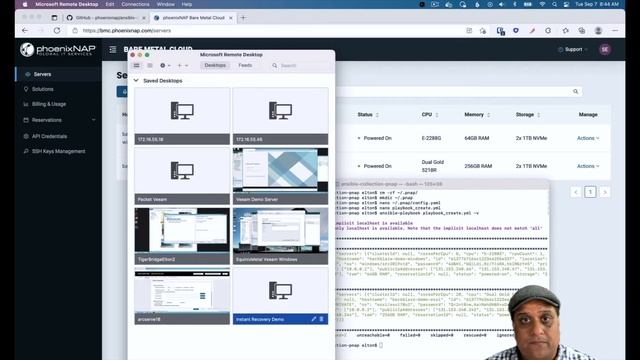640x360 pixels.
Task: Expand Reservations submenu chevron
Action: 93,120
